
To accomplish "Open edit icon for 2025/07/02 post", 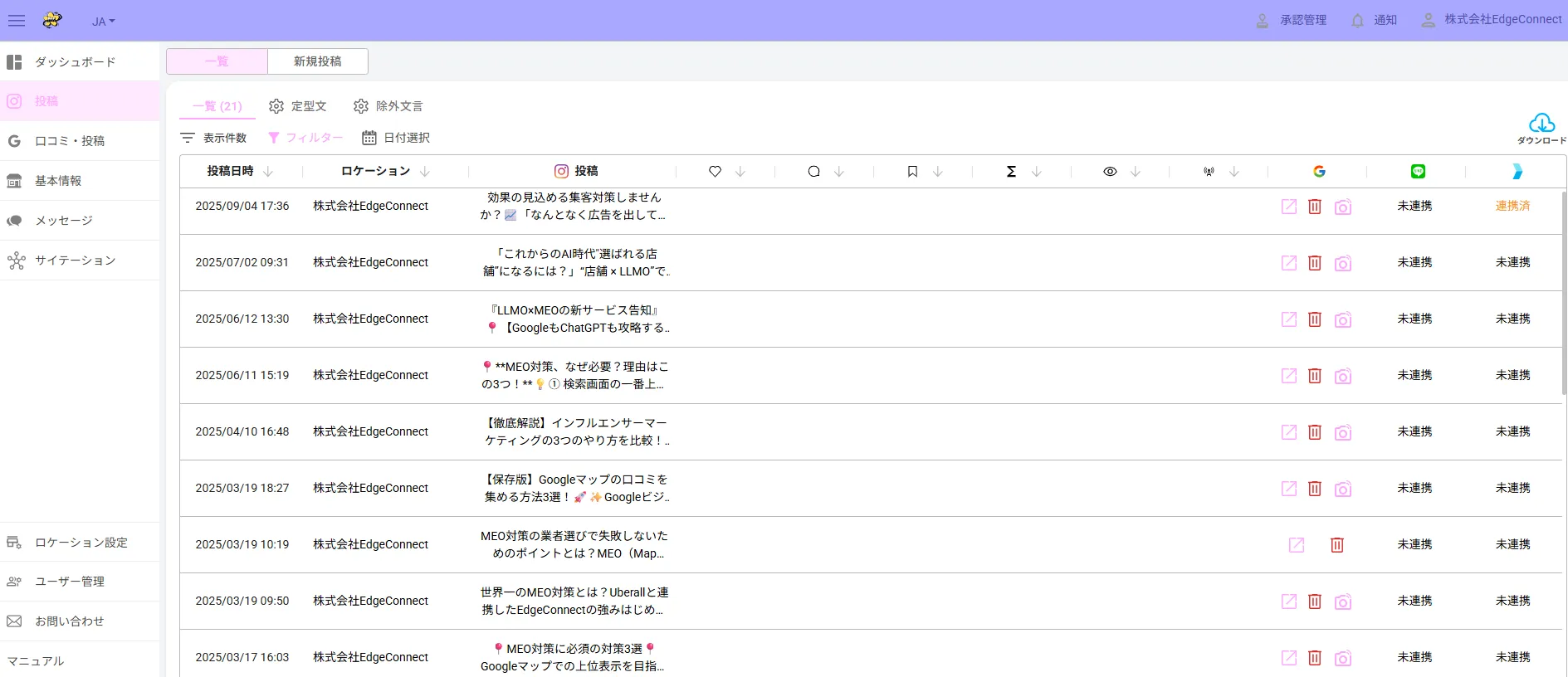I will [1288, 263].
